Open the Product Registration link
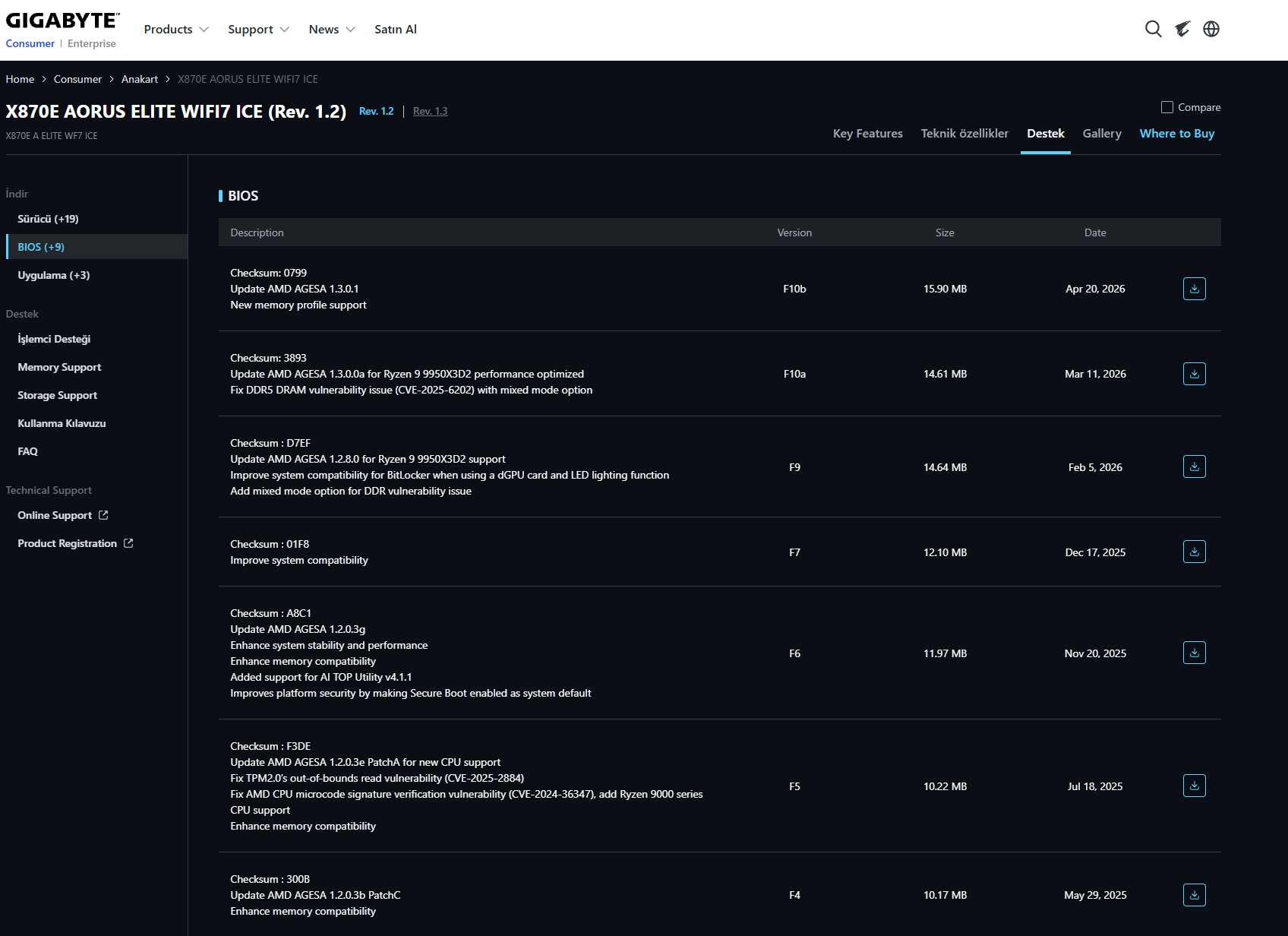 click(x=68, y=543)
